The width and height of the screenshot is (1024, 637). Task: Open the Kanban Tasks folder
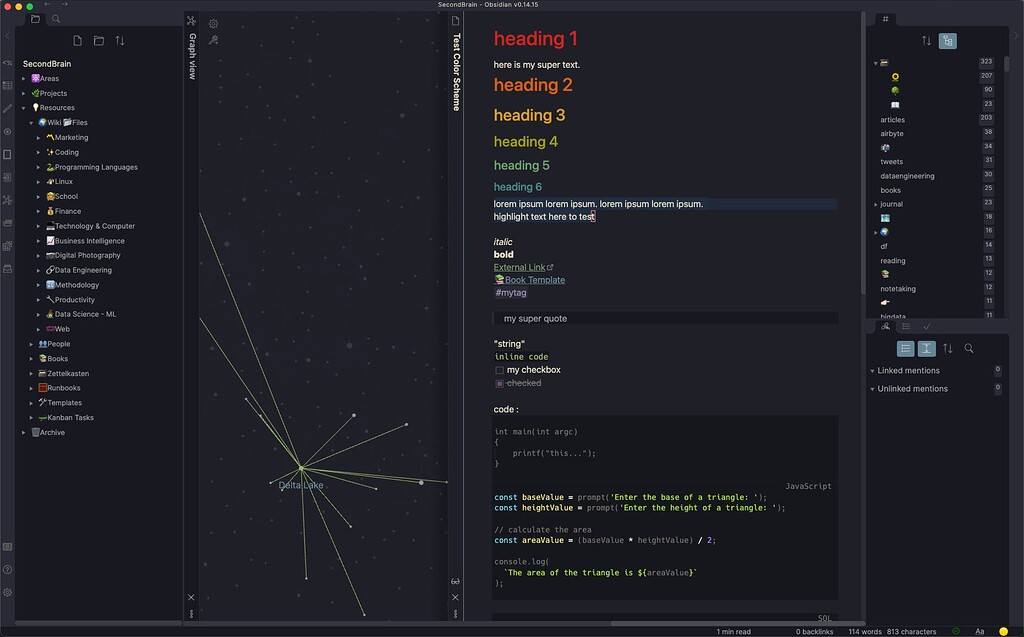coord(65,417)
